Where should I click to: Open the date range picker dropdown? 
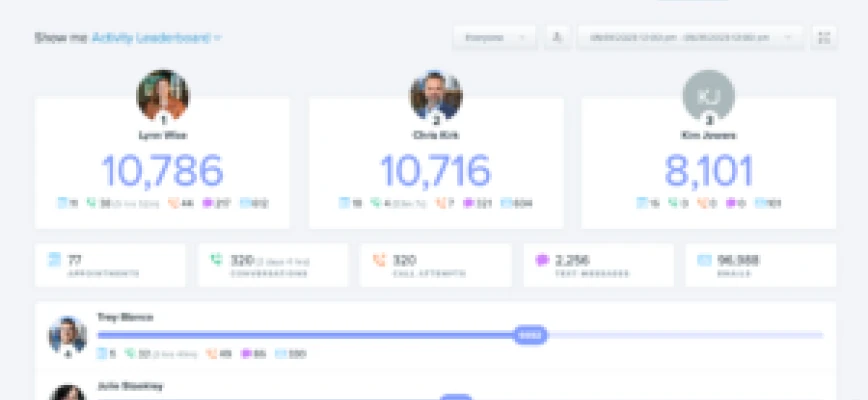pos(690,38)
